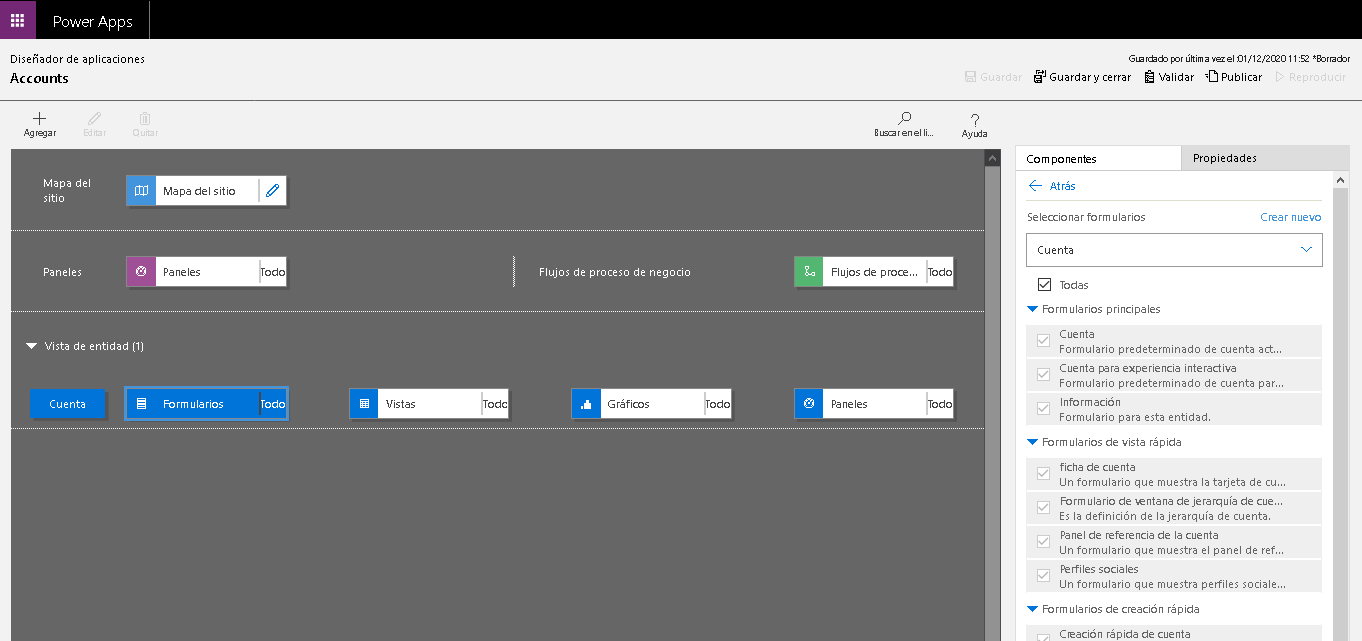
Task: Toggle the Perfiles sociales checkbox
Action: [x=1043, y=576]
